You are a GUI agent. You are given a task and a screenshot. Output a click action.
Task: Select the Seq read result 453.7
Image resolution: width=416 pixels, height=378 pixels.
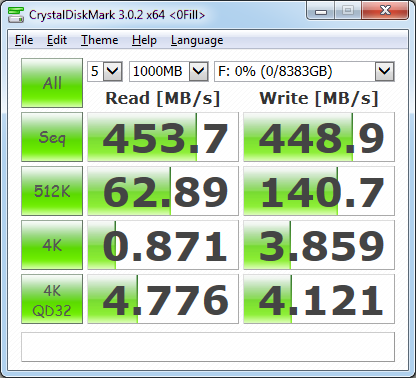click(163, 137)
